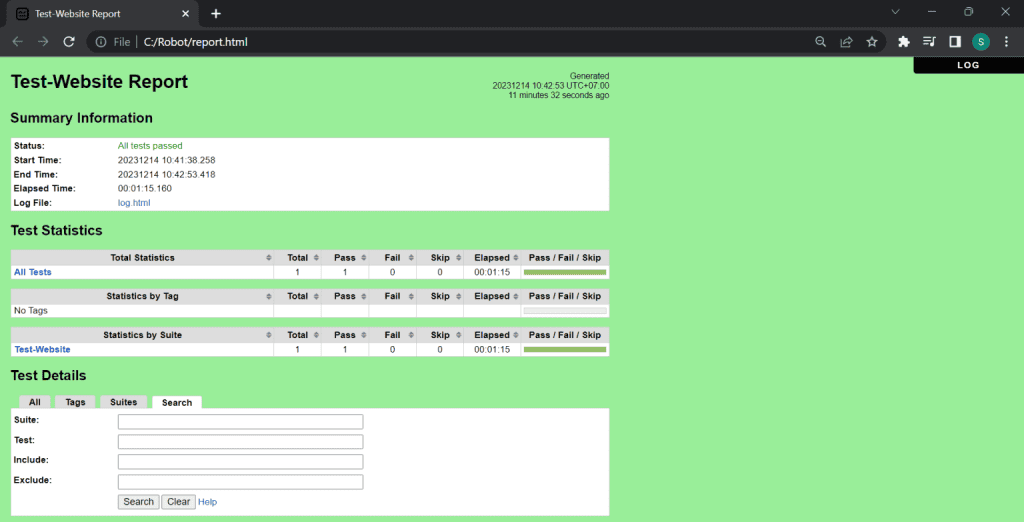The image size is (1024, 522).
Task: Focus the Suite input field
Action: click(x=240, y=422)
